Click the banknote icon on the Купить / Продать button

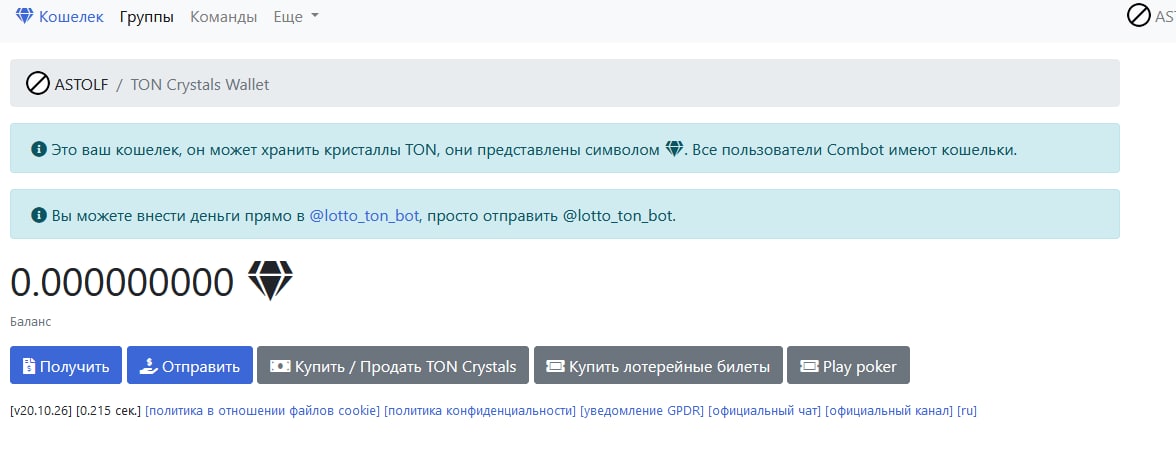click(280, 366)
